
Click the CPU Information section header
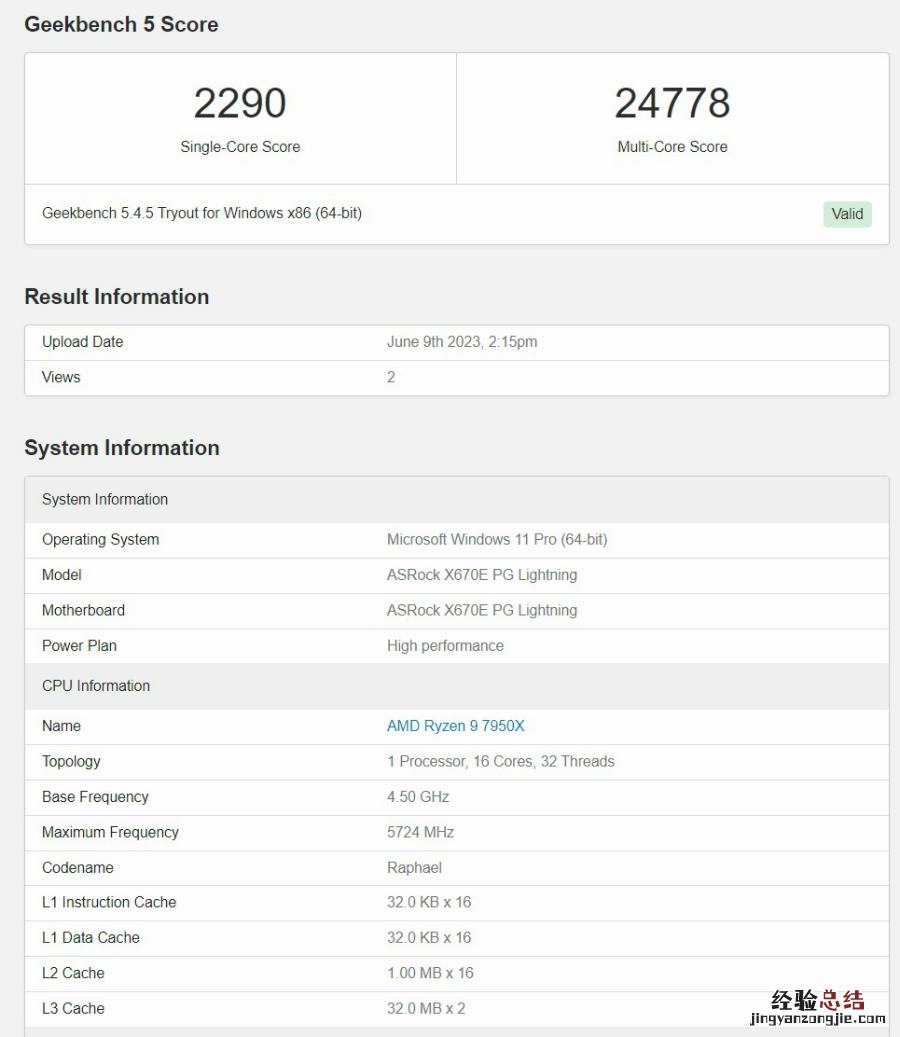coord(457,686)
